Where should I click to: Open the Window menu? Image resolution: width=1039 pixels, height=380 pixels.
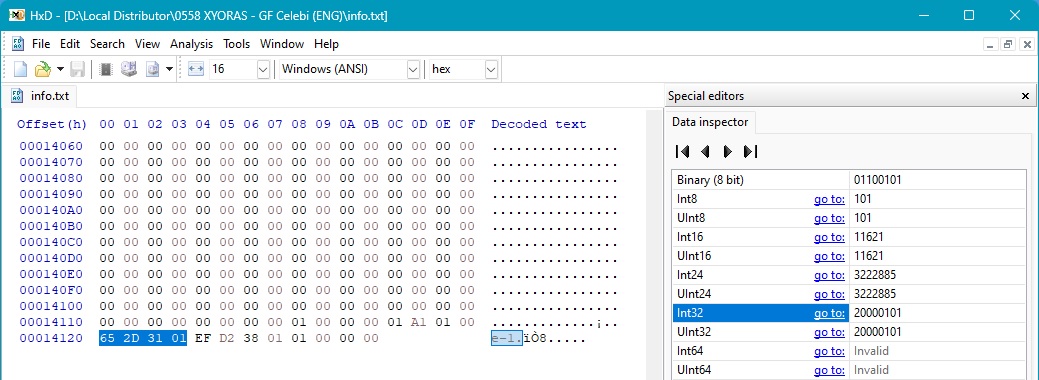tap(282, 44)
